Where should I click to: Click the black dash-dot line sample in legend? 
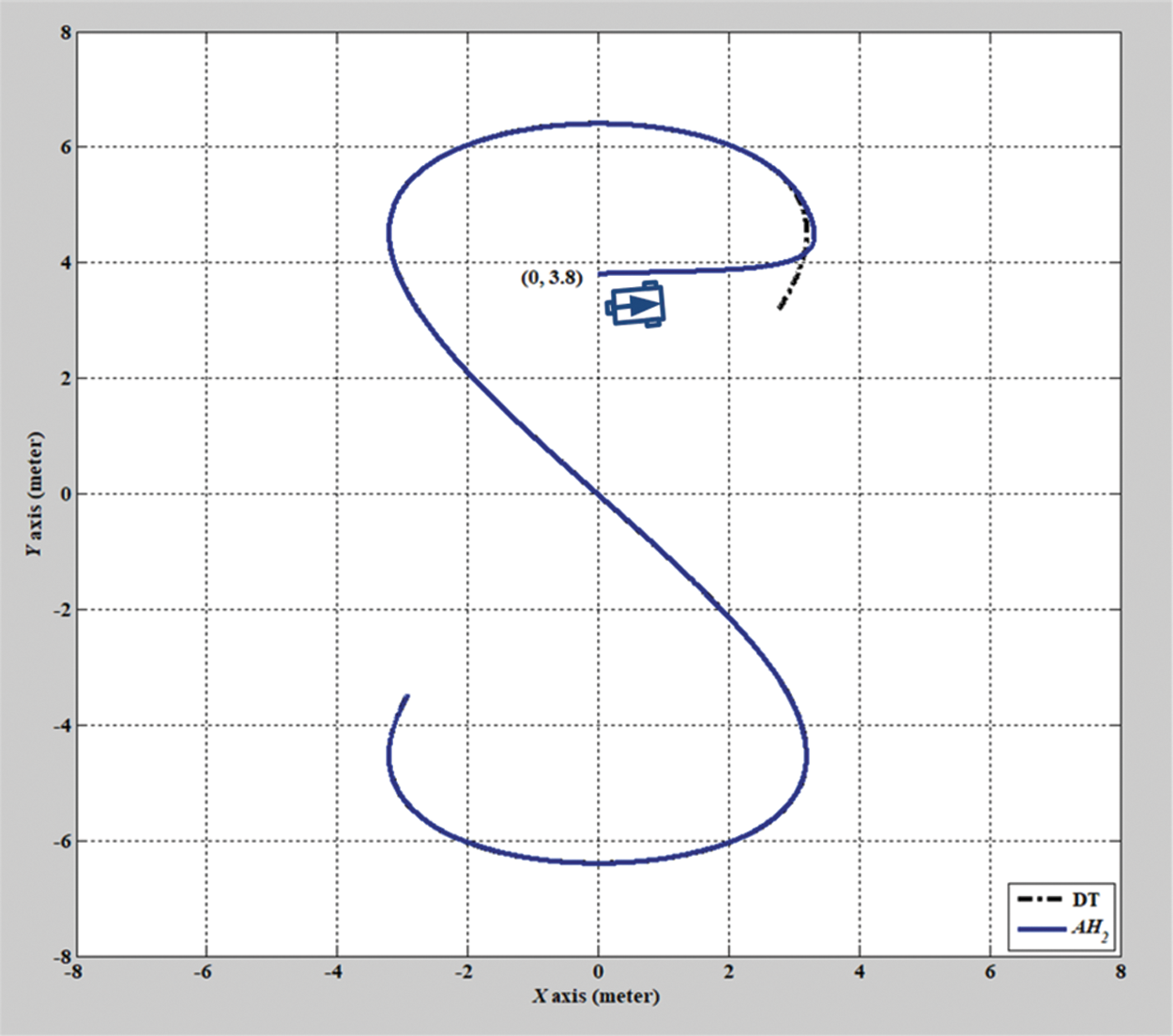pos(1040,900)
